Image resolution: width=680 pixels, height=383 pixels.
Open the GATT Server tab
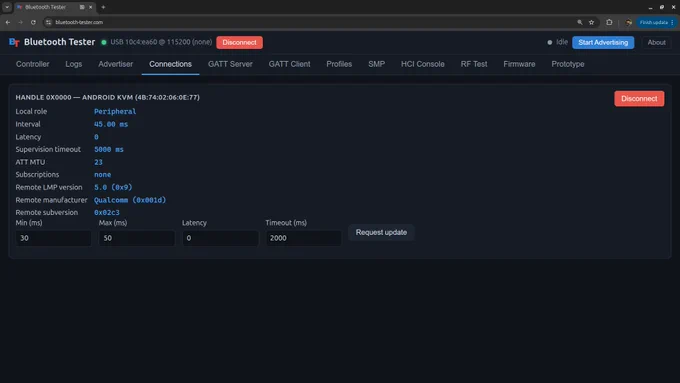pos(230,64)
